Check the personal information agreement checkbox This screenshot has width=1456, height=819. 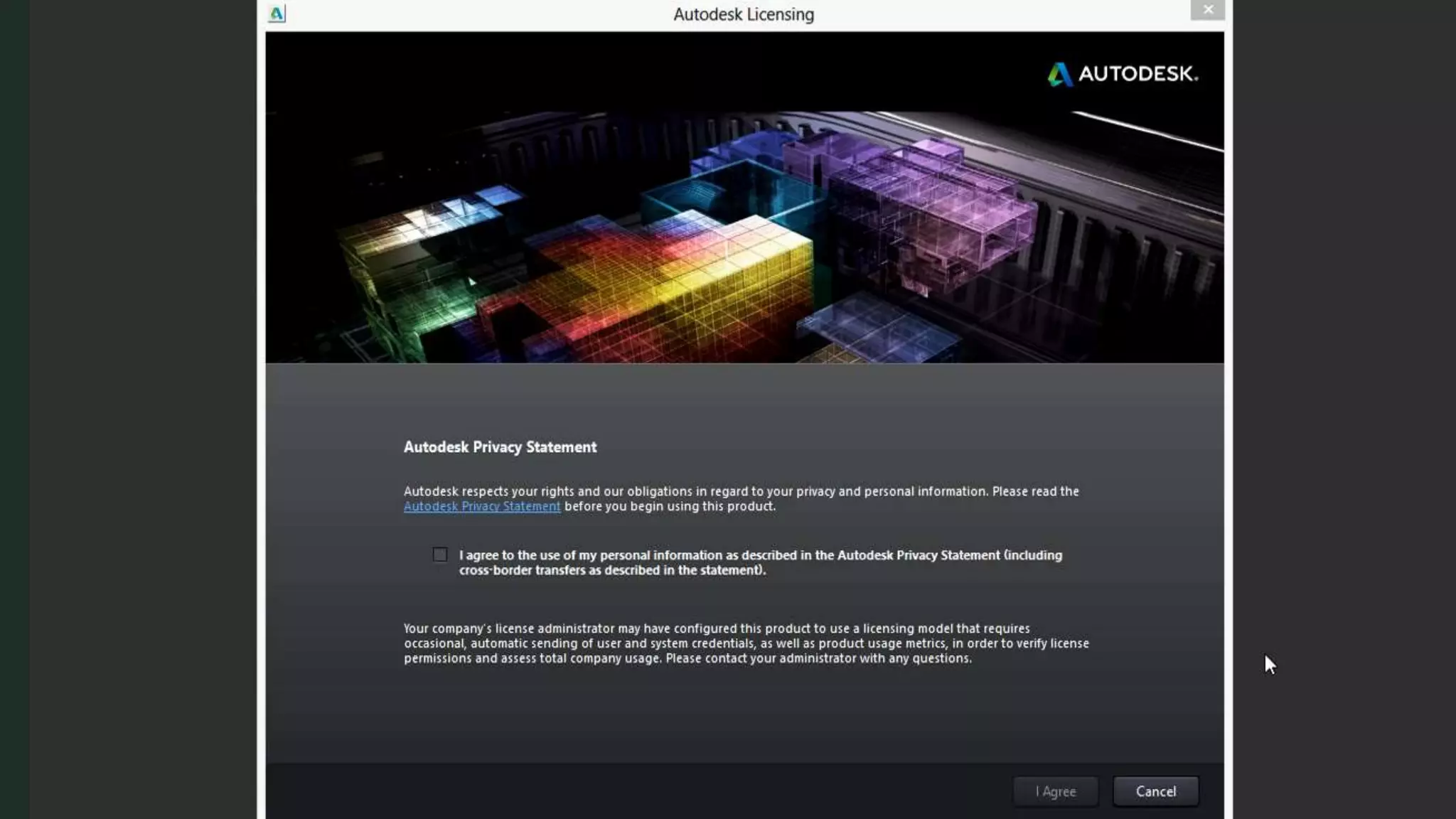point(440,555)
